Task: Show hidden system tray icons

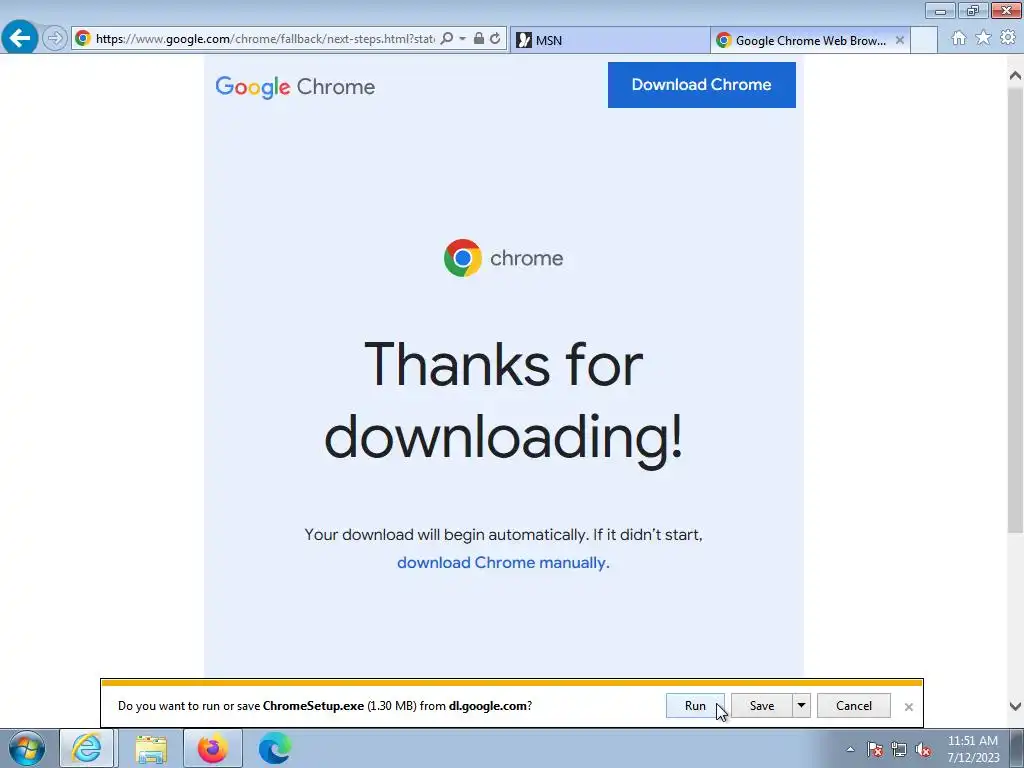Action: tap(850, 750)
